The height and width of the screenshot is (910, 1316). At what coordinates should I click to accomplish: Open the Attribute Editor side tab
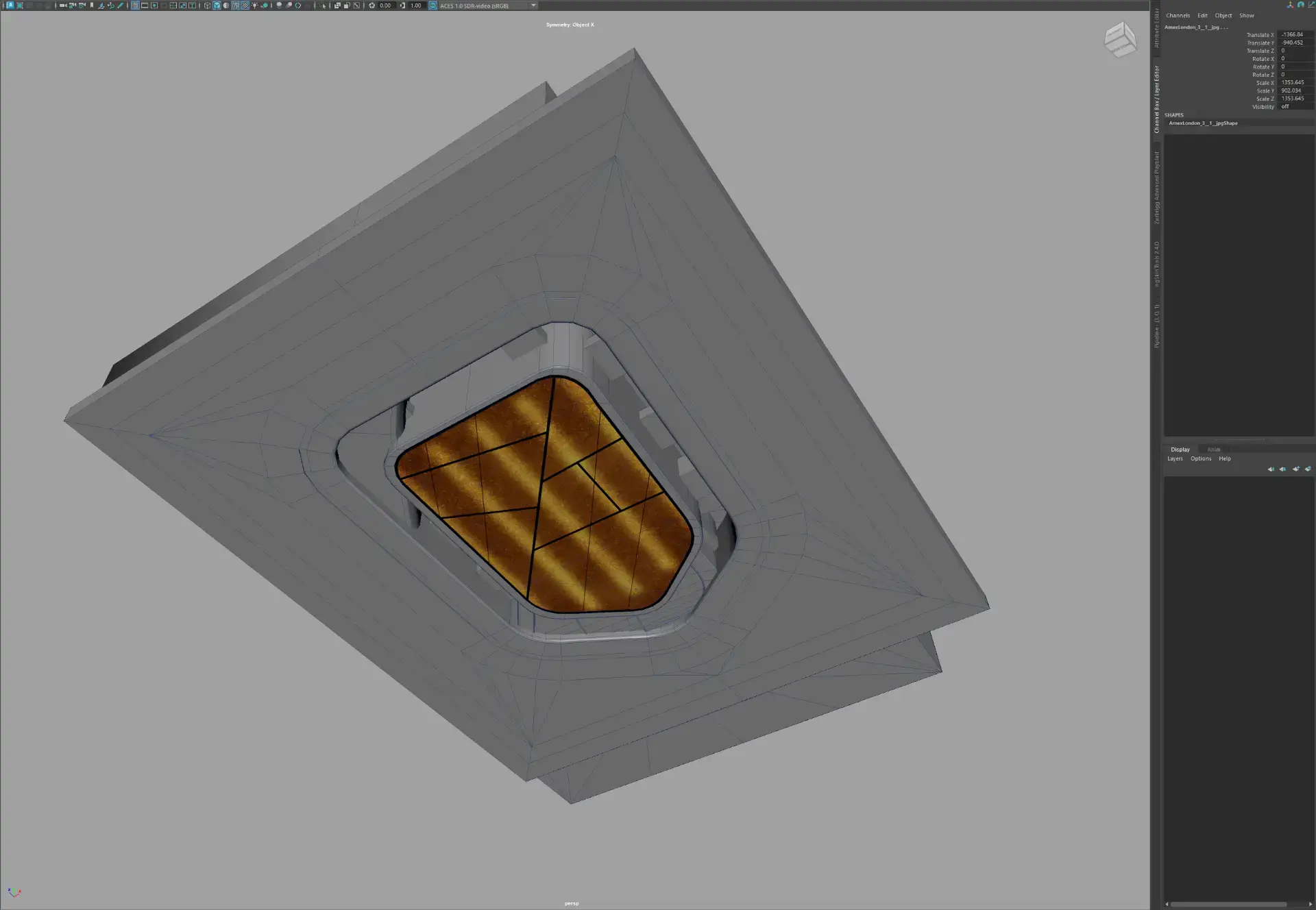click(1156, 29)
